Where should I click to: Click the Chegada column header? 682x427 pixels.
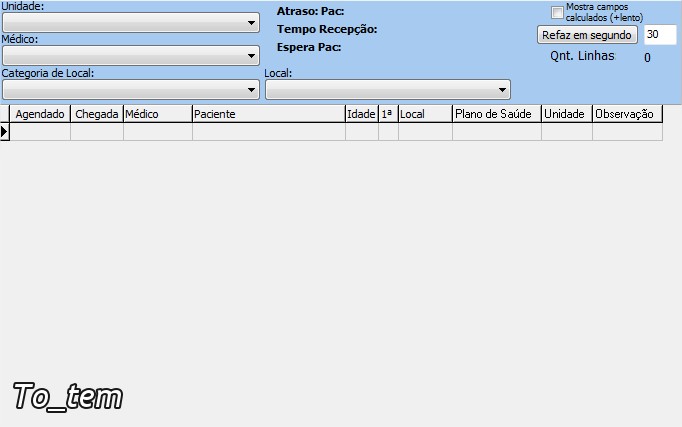97,114
